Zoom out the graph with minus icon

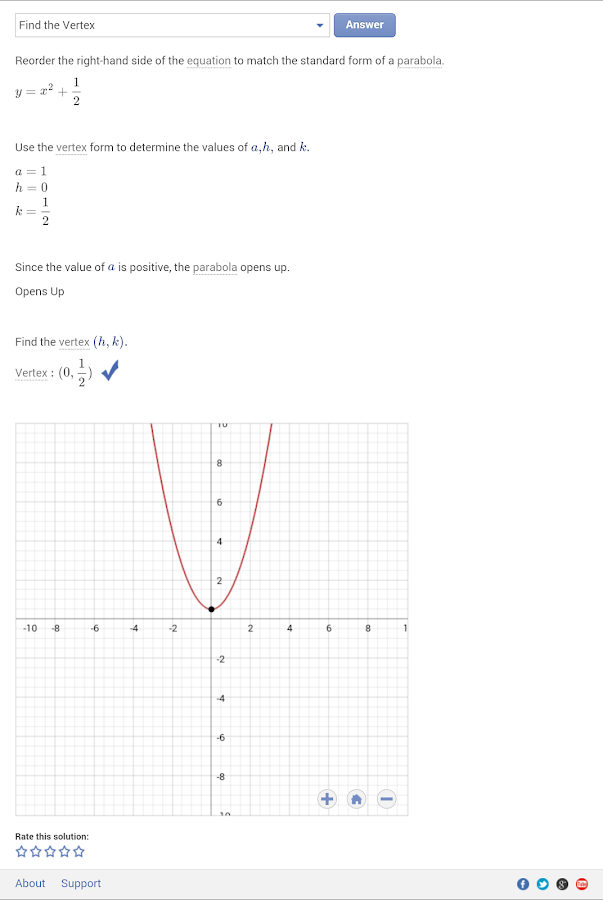(x=387, y=798)
